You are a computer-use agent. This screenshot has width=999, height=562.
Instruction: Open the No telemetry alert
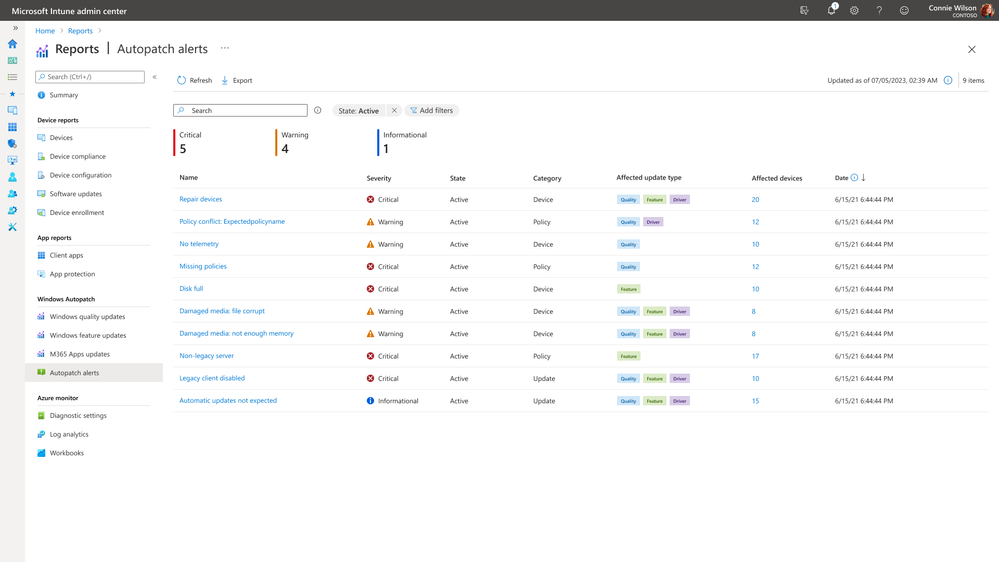point(199,244)
